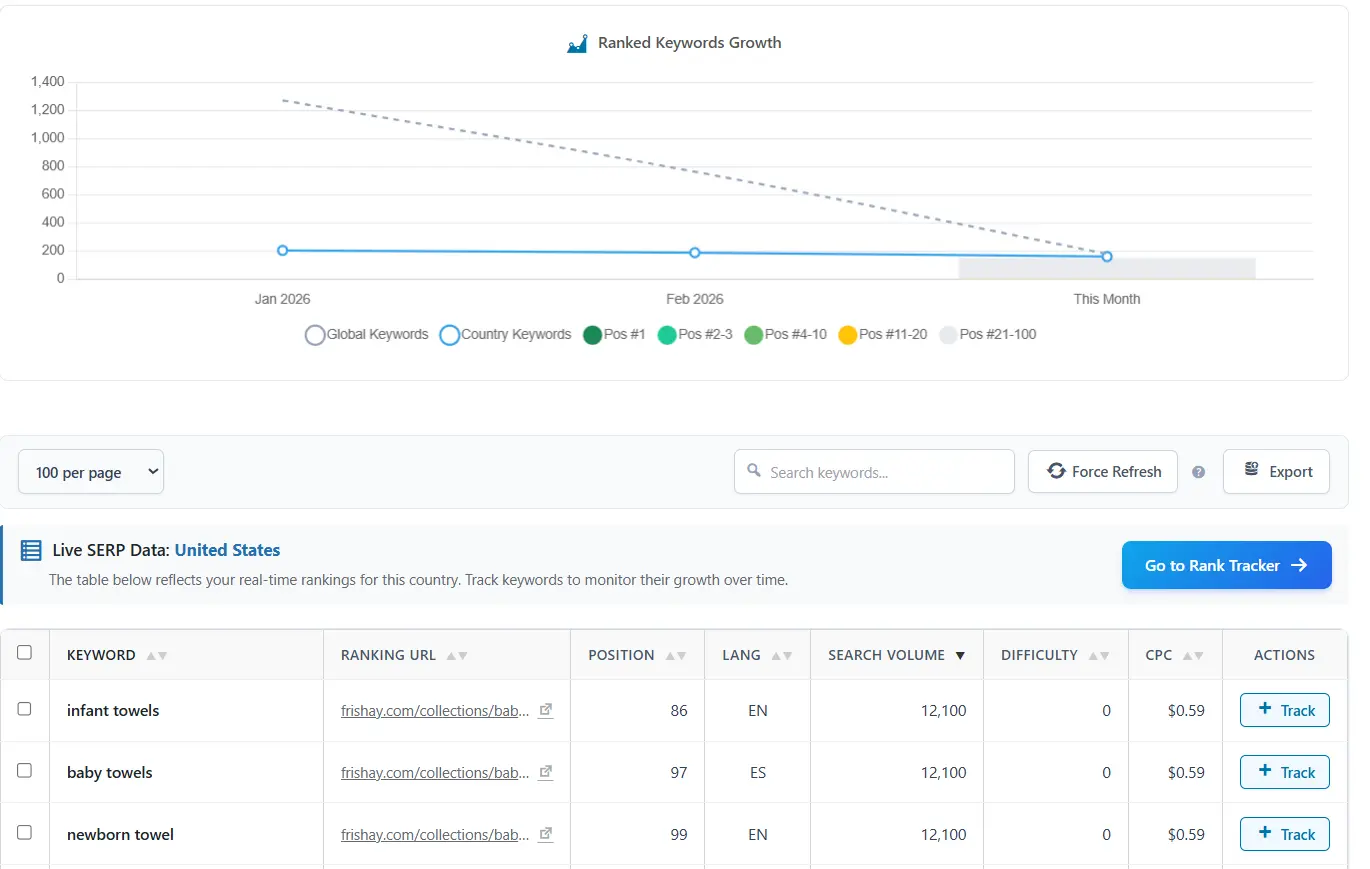Tick the checkbox for infant towels
Screen dimensions: 1370x869
25,709
